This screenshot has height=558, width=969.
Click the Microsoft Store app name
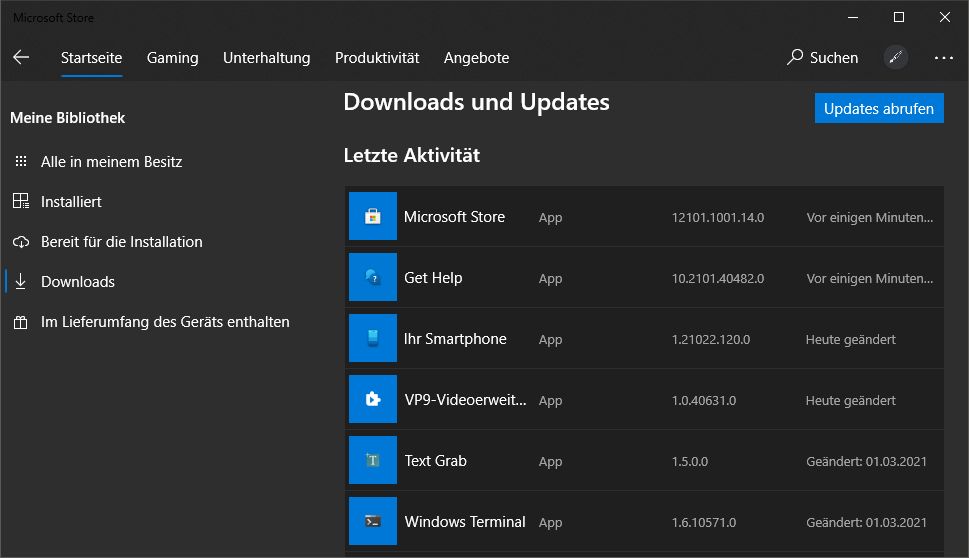tap(454, 217)
